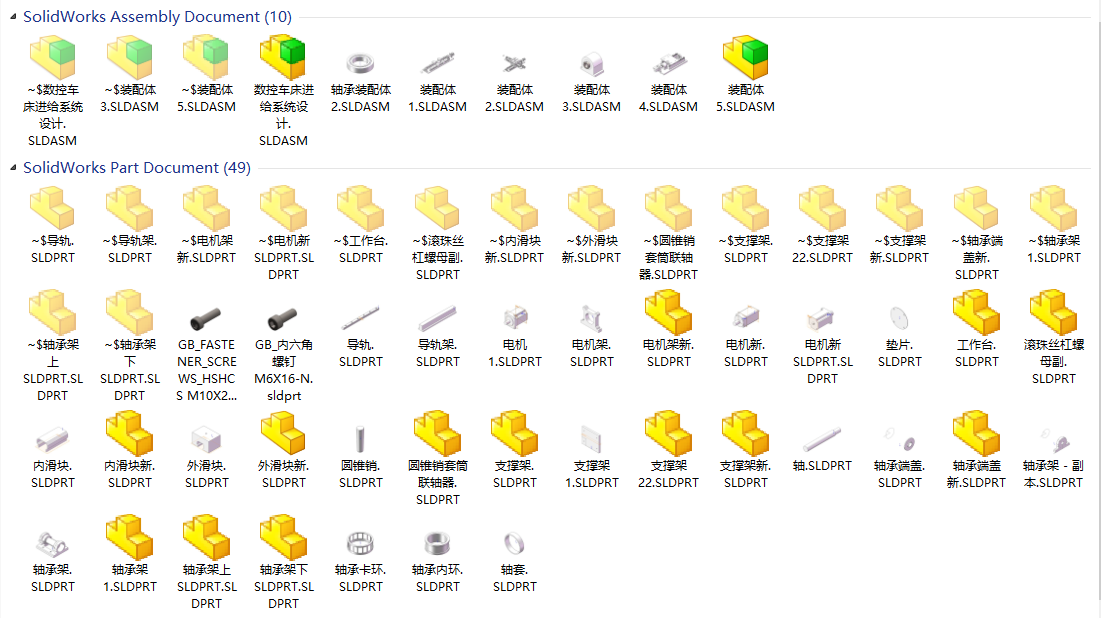Select the 电机架.SLDPRT thumbnail
This screenshot has width=1101, height=620.
click(592, 319)
